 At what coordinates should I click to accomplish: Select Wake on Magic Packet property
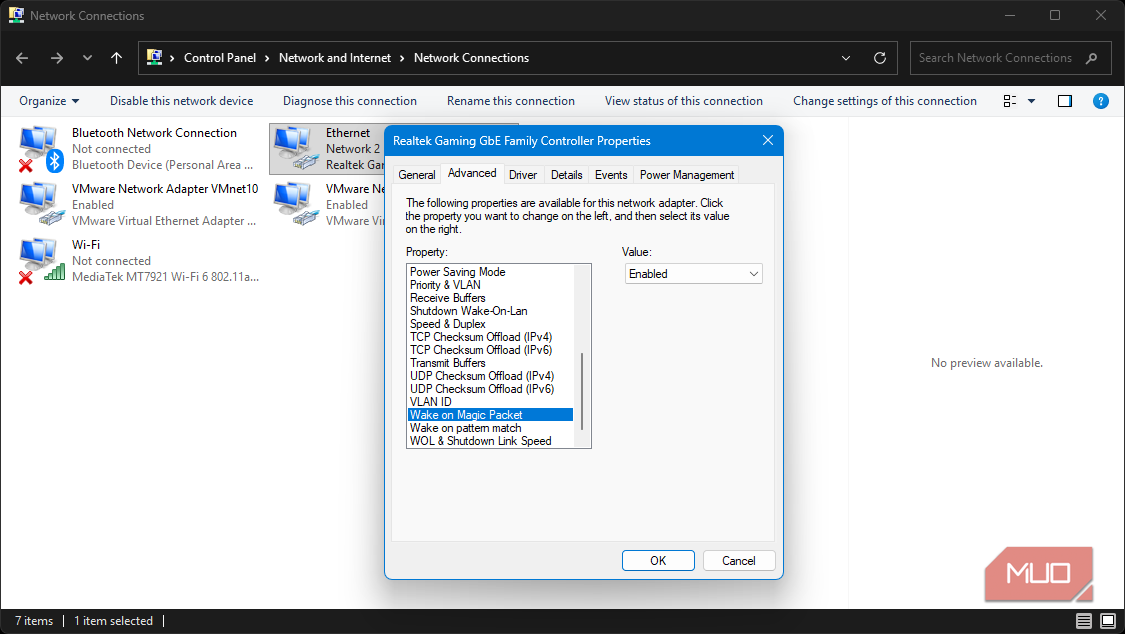[x=491, y=415]
